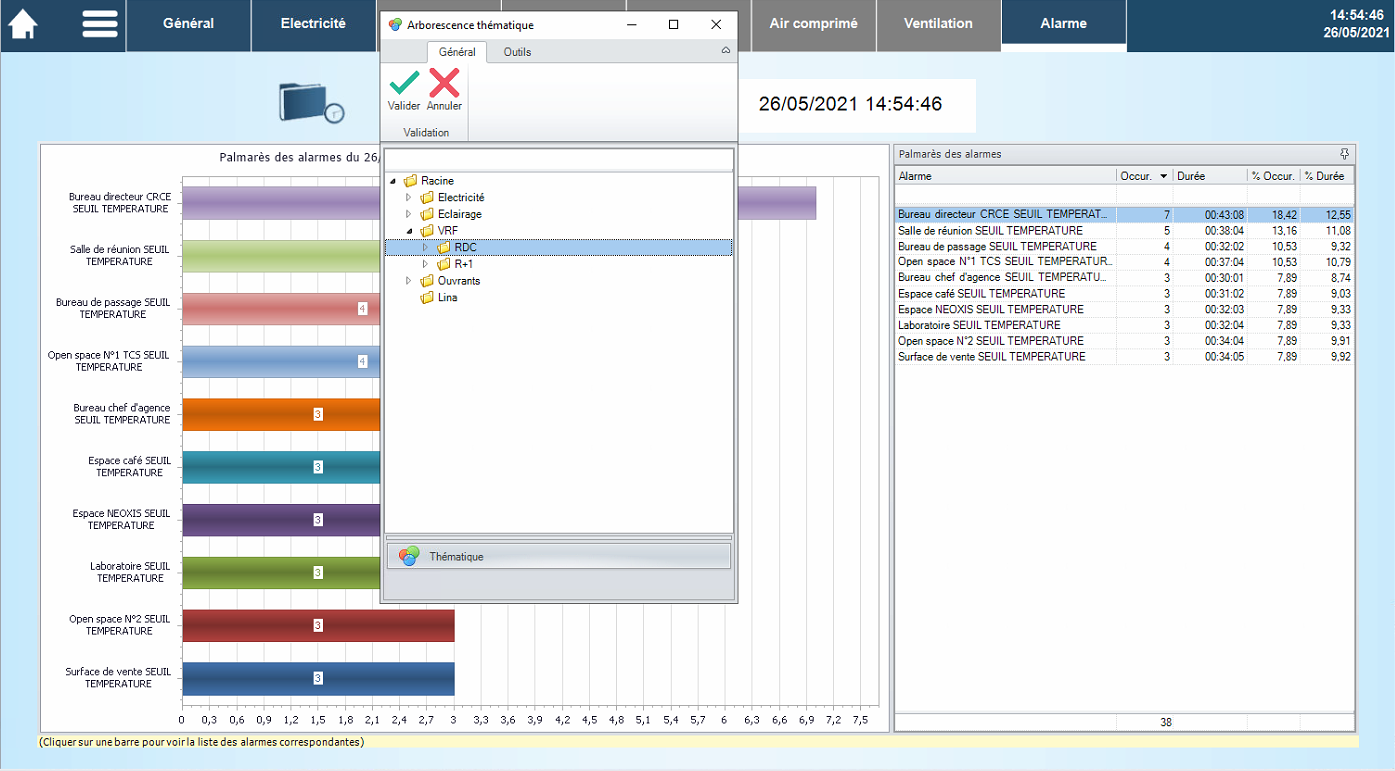This screenshot has height=771, width=1395.
Task: Expand the Electricité tree node
Action: 408,198
